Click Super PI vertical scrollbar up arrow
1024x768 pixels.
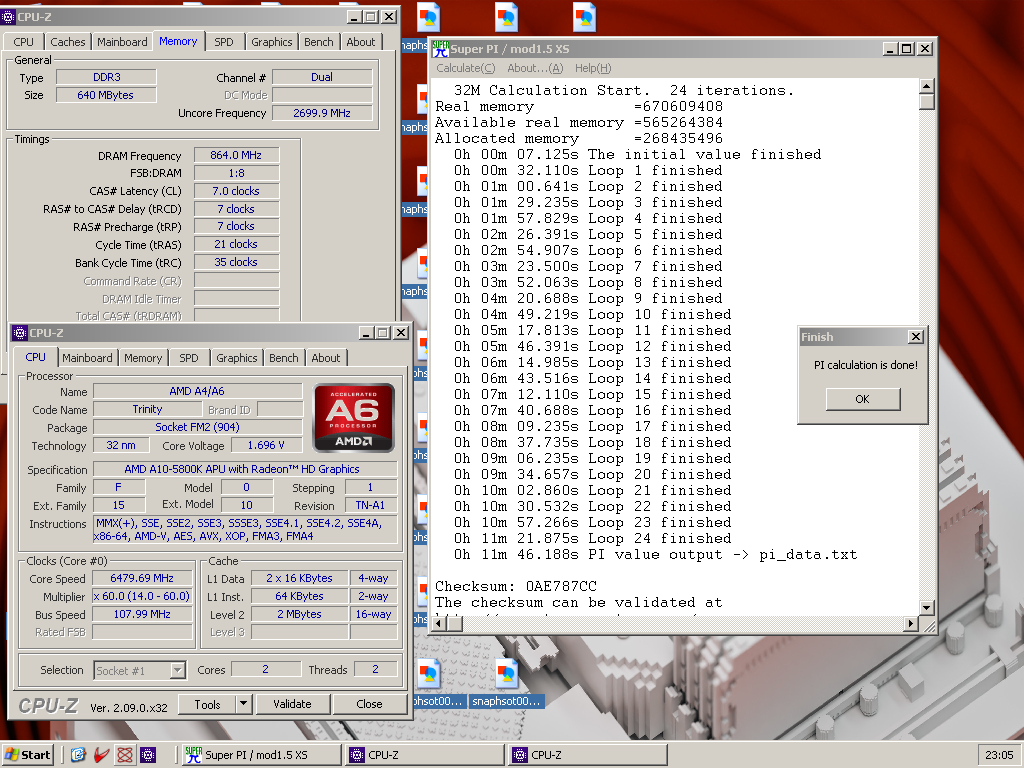(x=927, y=86)
